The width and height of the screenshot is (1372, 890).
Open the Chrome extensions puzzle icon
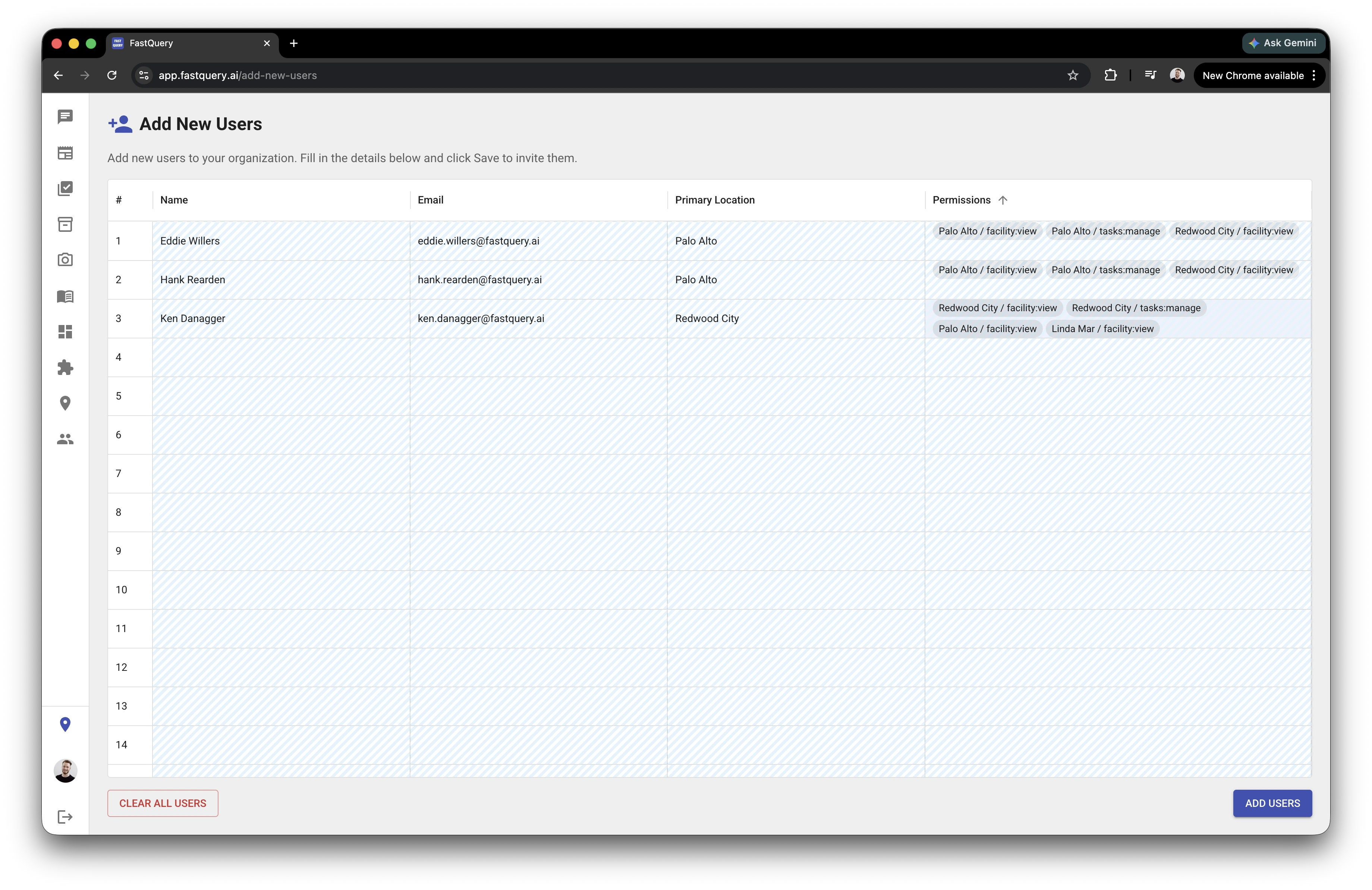[1110, 76]
